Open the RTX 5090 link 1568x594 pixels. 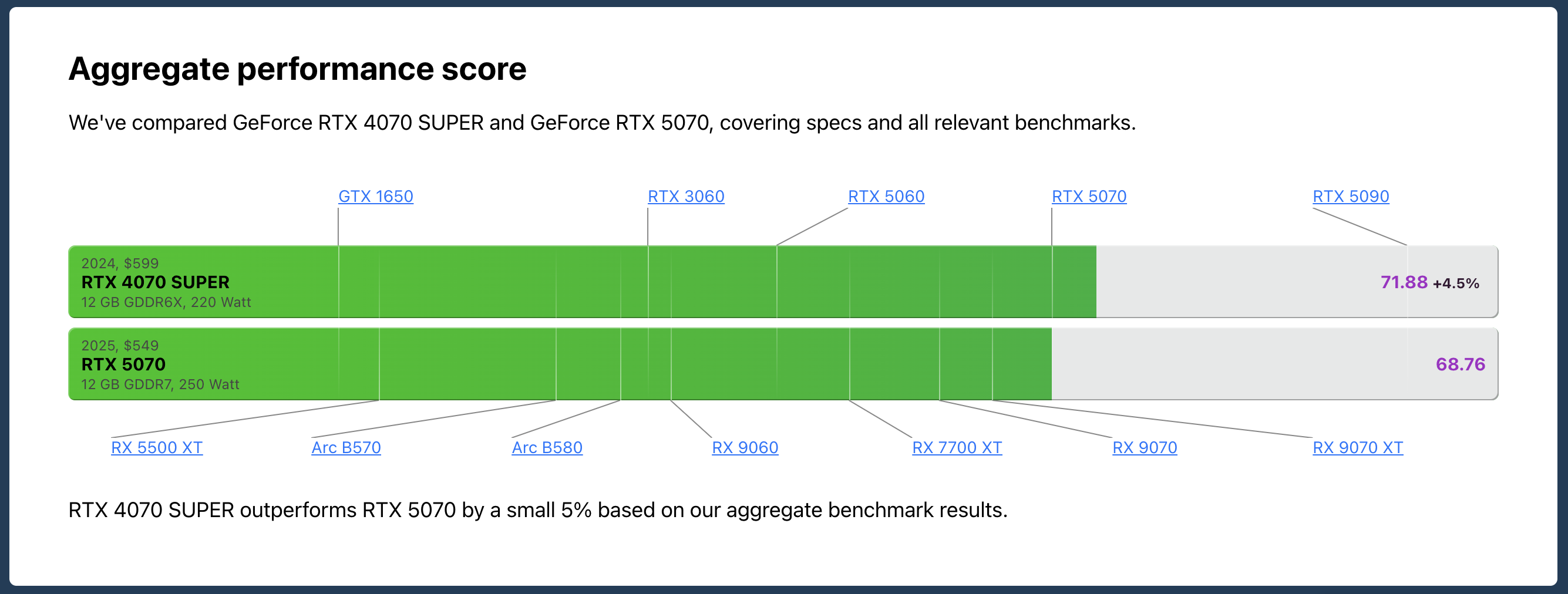[x=1351, y=197]
